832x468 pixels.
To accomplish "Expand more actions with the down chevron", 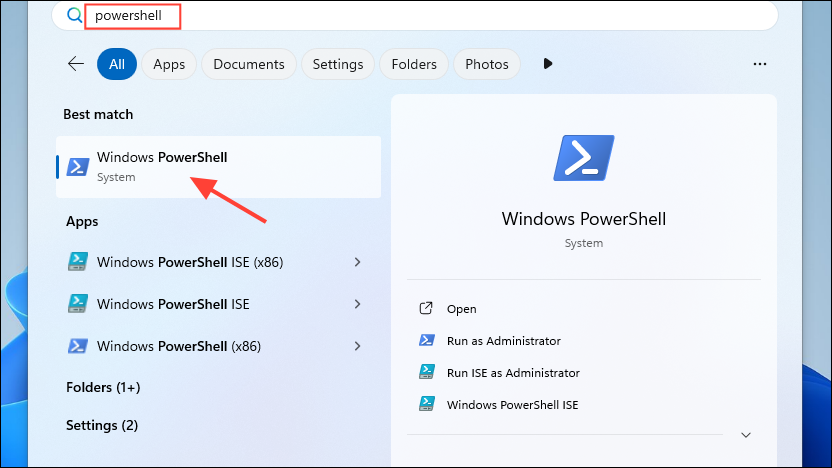I will tap(746, 435).
